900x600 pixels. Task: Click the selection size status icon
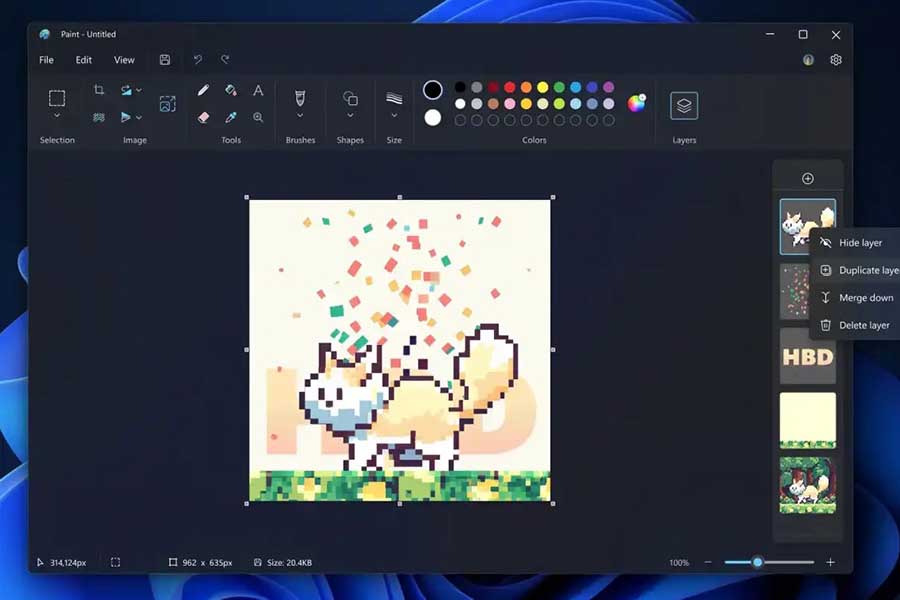point(115,563)
